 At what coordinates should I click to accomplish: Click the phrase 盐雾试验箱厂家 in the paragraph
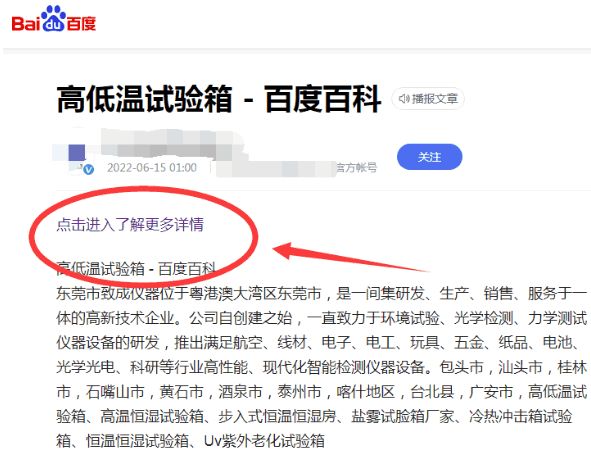tap(403, 416)
